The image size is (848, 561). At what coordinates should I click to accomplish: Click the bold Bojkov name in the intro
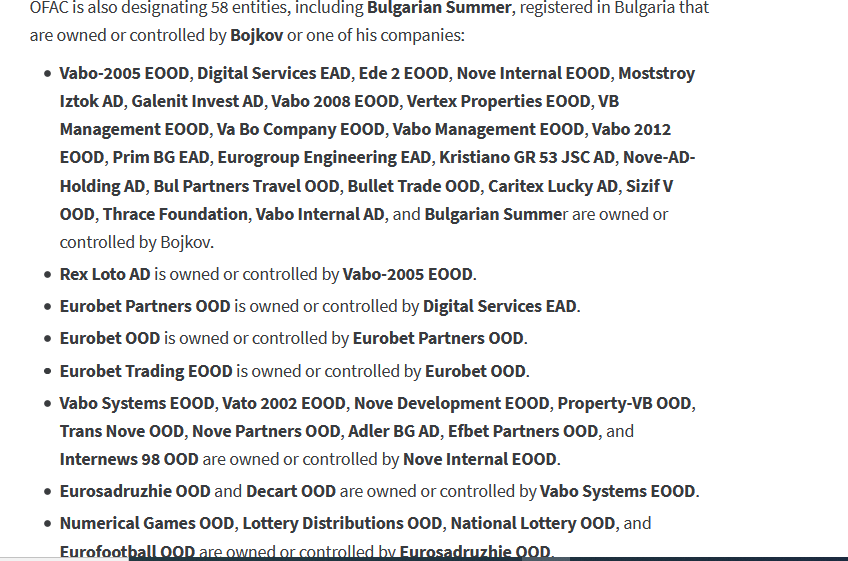[256, 35]
